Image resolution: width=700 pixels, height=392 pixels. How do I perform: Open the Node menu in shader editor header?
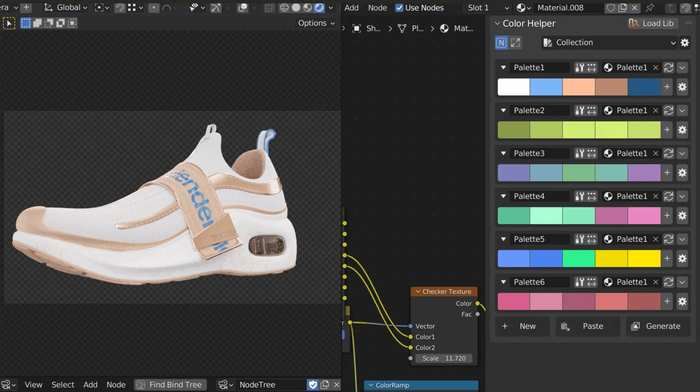click(x=377, y=8)
